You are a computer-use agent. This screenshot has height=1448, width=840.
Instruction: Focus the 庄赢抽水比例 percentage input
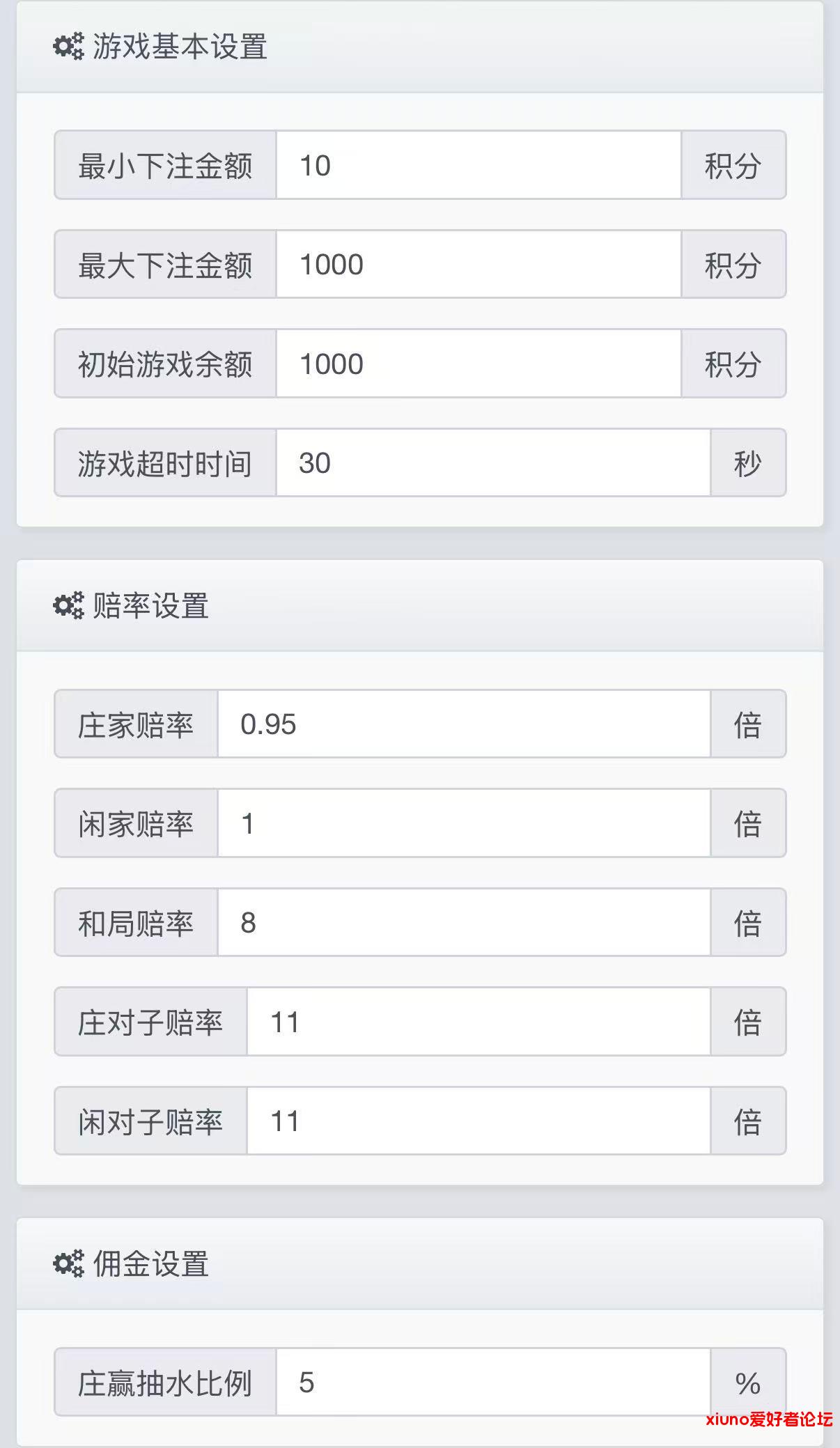click(x=492, y=1383)
